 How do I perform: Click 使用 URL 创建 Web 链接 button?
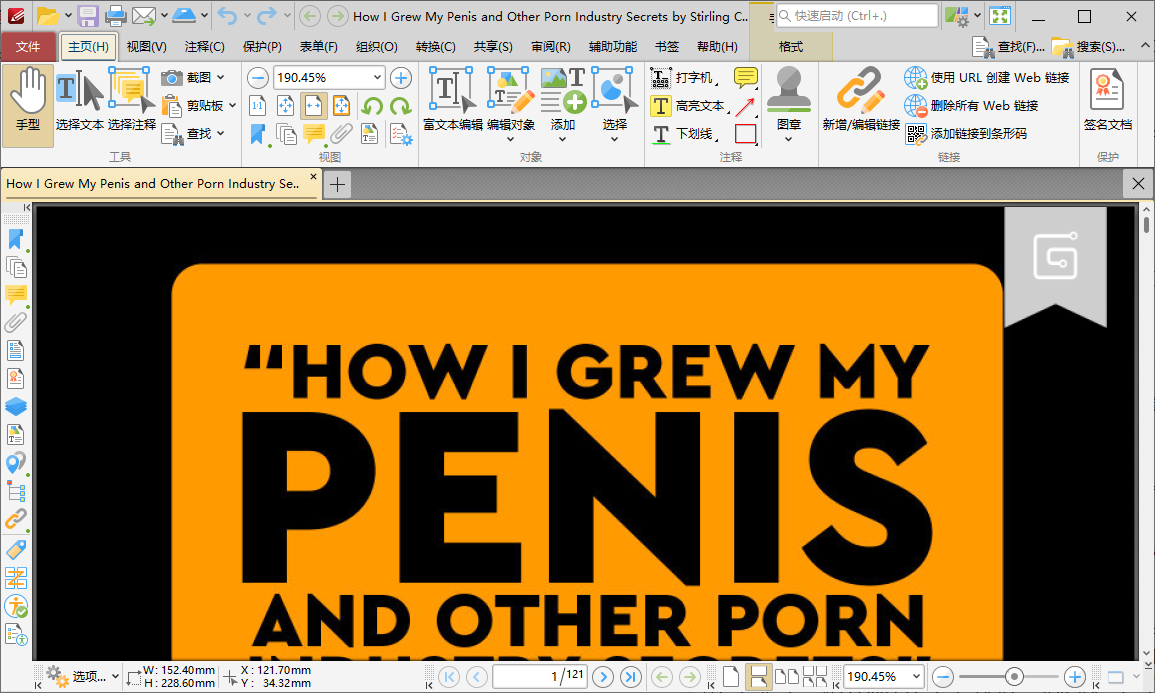[x=987, y=78]
